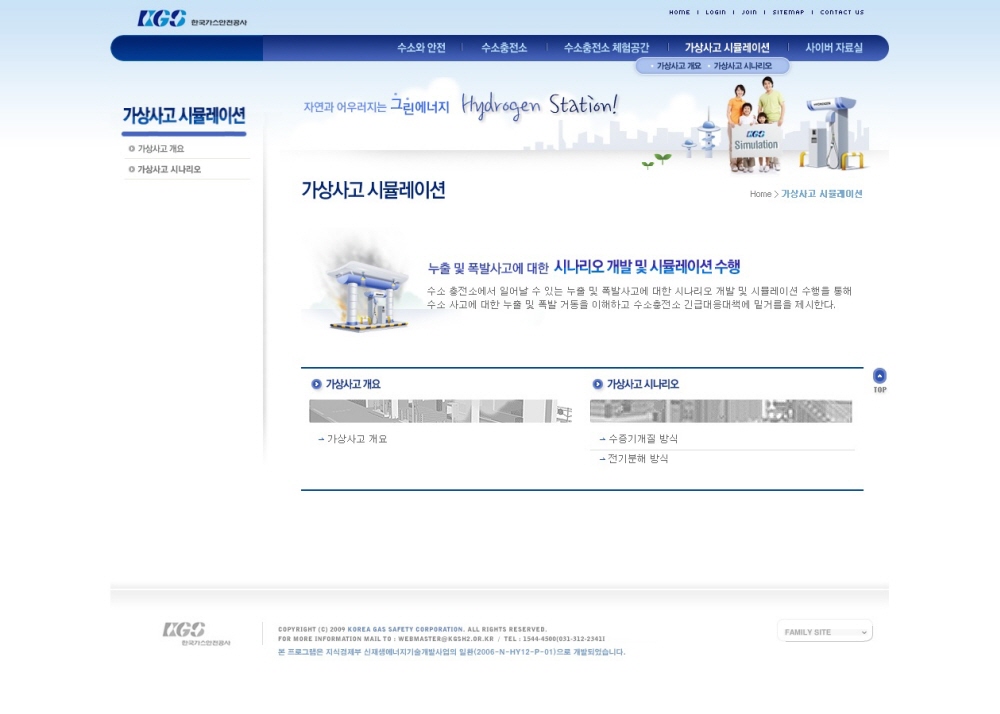The width and height of the screenshot is (1000, 714).
Task: Click the Sitemap link in the header
Action: click(x=788, y=13)
